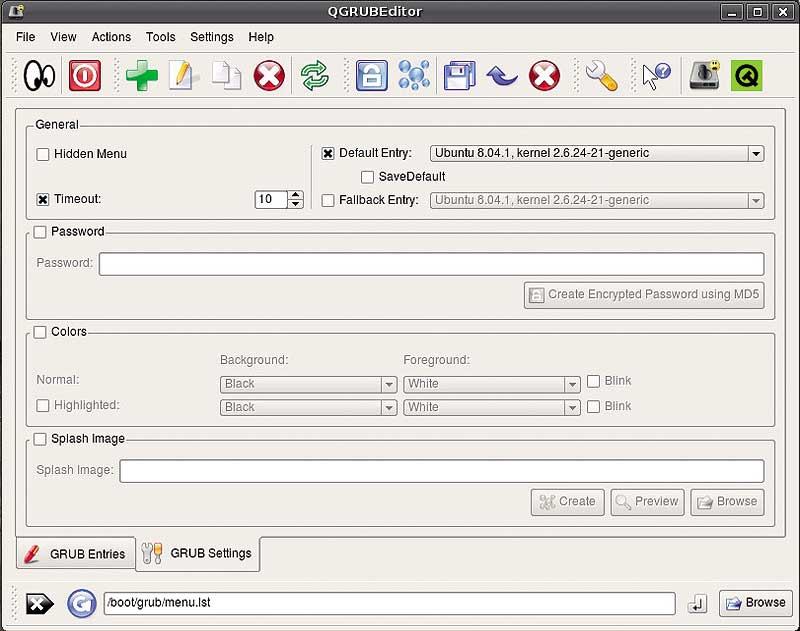Click the green Qt logo icon
This screenshot has height=631, width=800.
(x=746, y=76)
